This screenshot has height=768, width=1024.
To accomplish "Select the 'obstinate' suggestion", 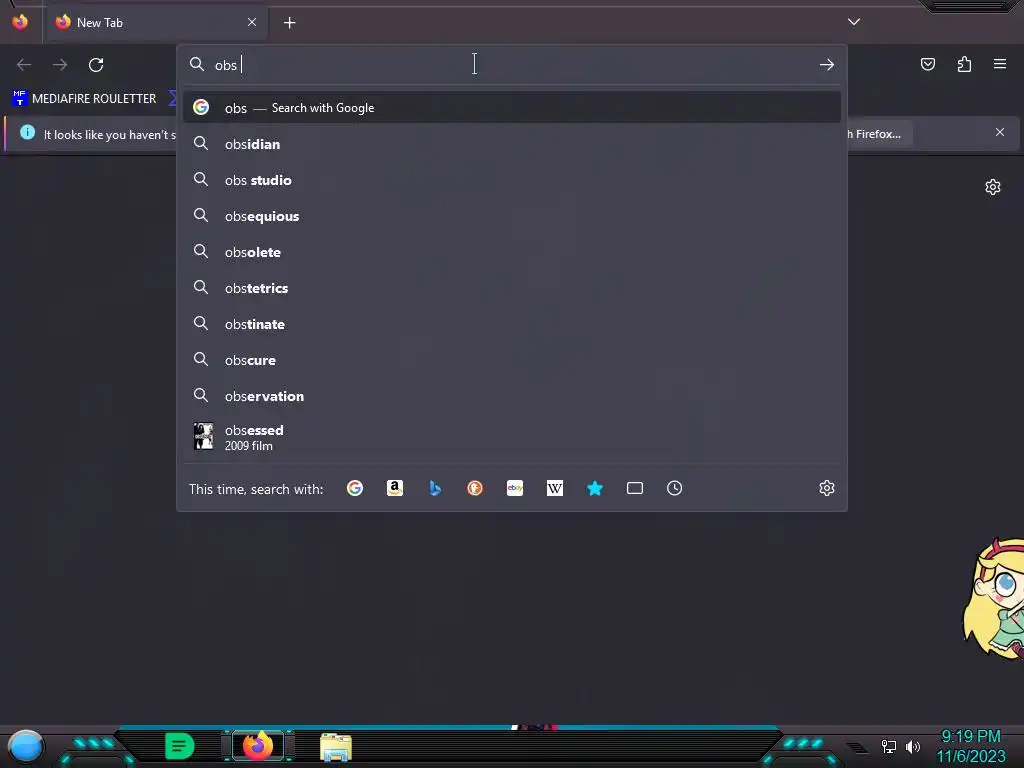I will point(512,324).
